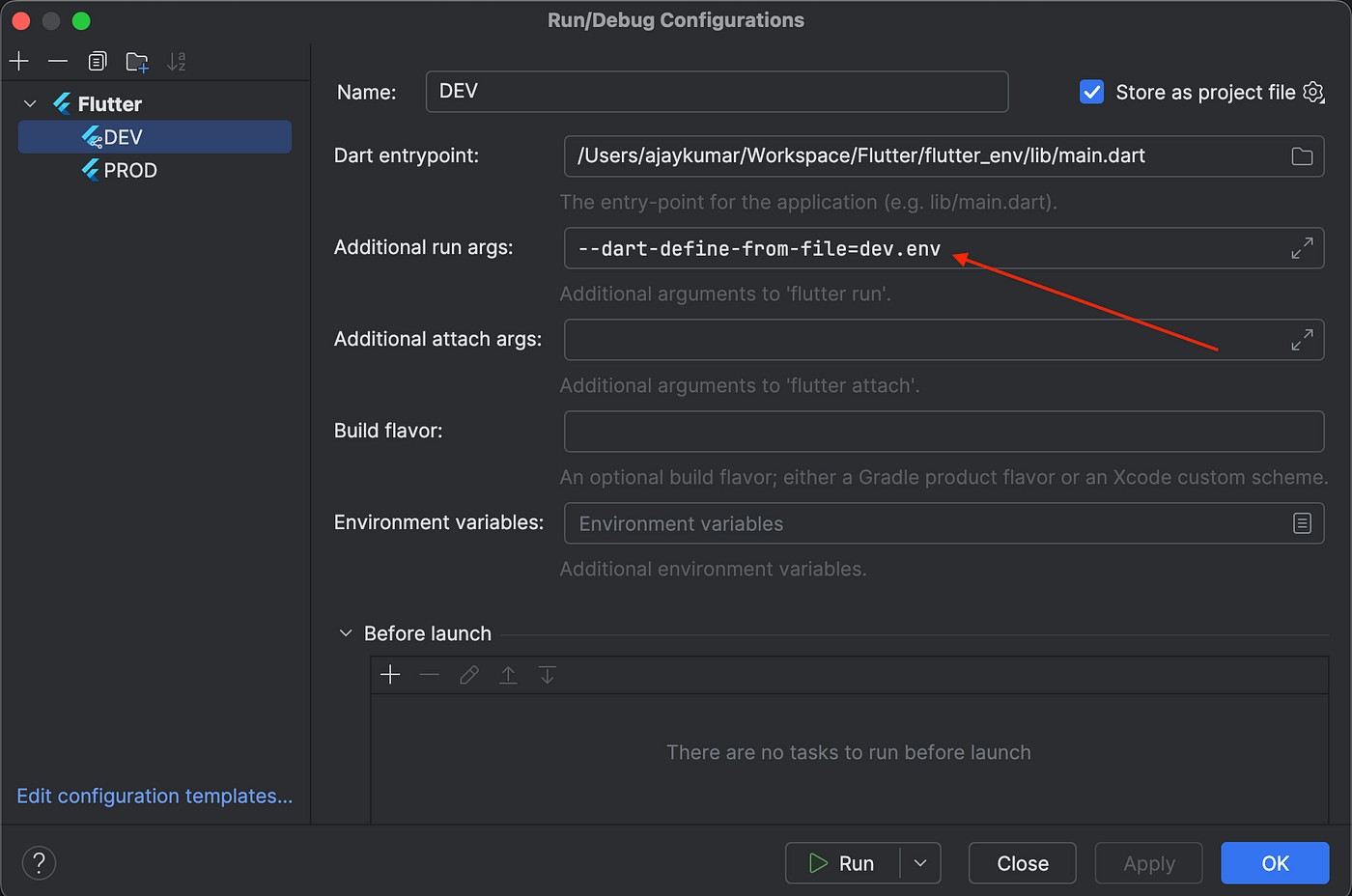Add a new run configuration
Viewport: 1352px width, 896px height.
tap(19, 62)
